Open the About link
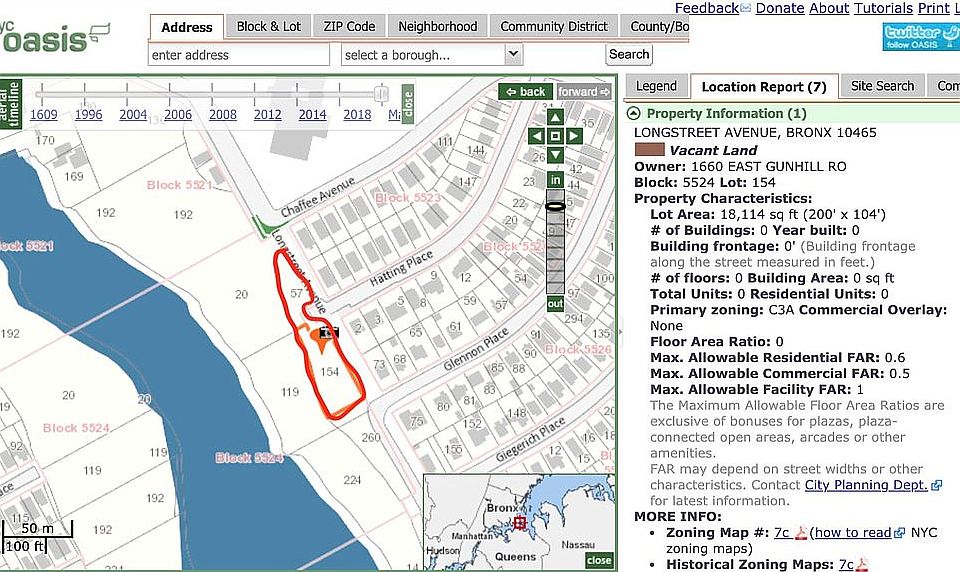The height and width of the screenshot is (572, 960). 829,8
